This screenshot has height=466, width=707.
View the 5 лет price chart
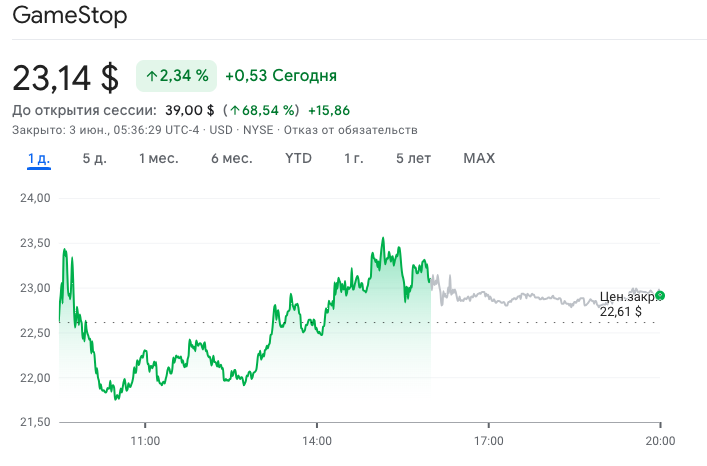pyautogui.click(x=413, y=158)
